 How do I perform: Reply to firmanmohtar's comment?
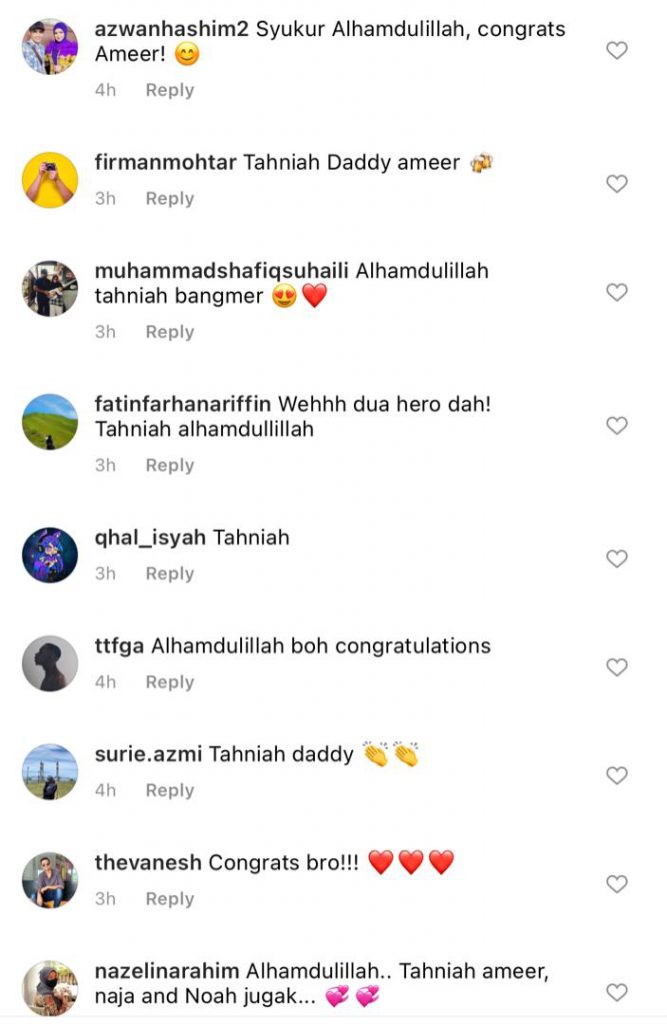tap(170, 199)
